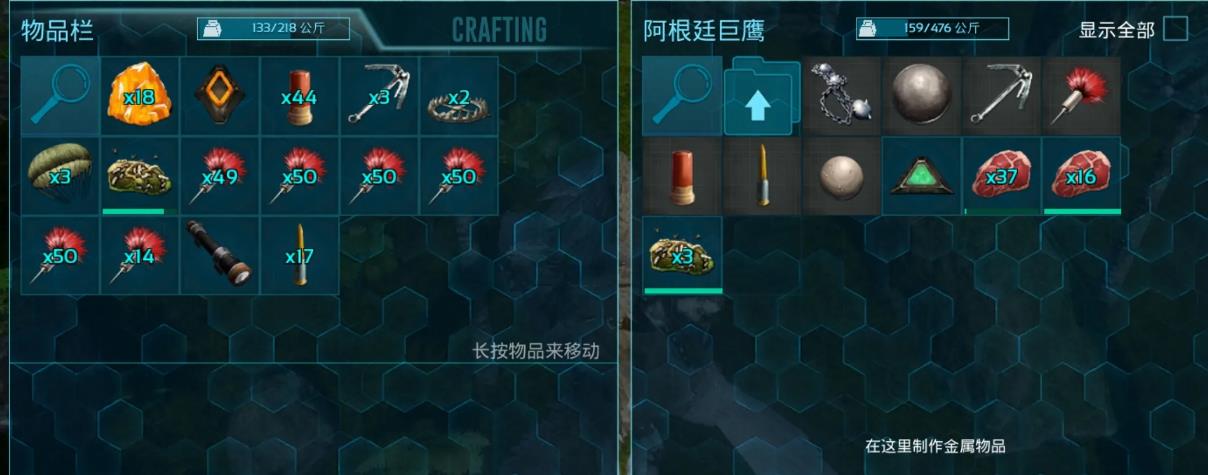Image resolution: width=1208 pixels, height=475 pixels.
Task: Toggle the 显示全部 checkbox
Action: pyautogui.click(x=1175, y=29)
